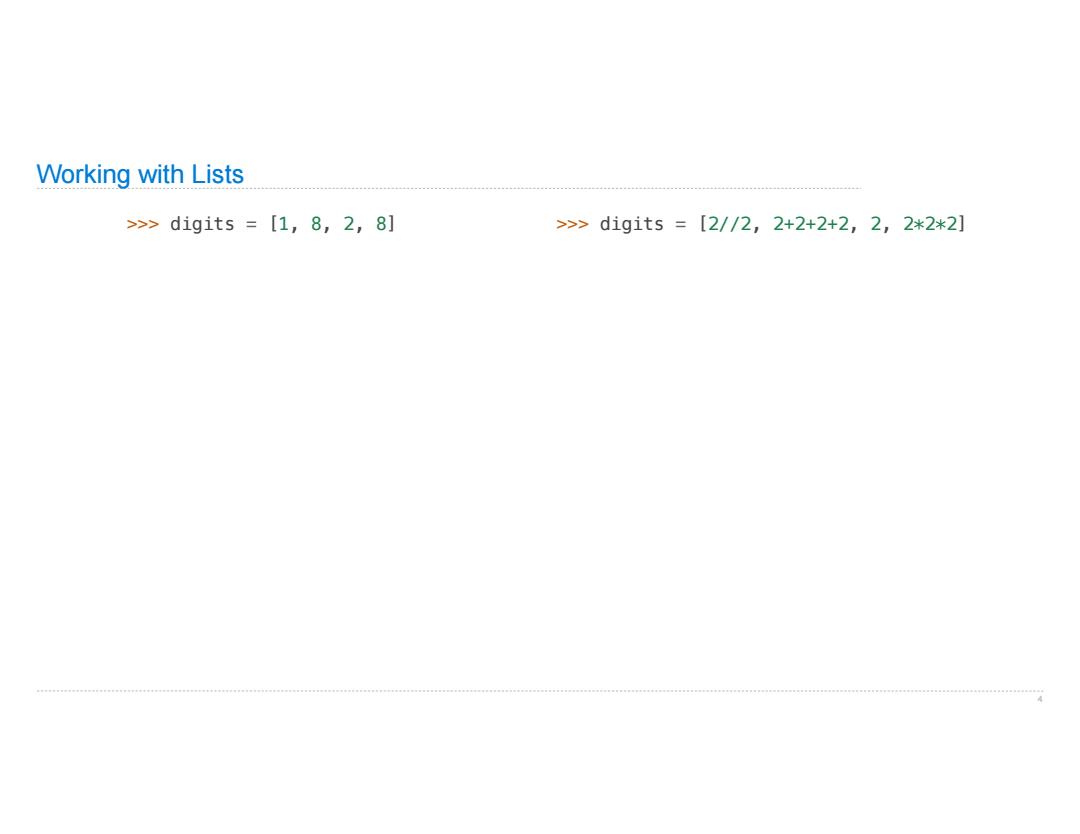The height and width of the screenshot is (834, 1080).
Task: Click the closing bracket after 2*2*2
Action: [x=962, y=224]
